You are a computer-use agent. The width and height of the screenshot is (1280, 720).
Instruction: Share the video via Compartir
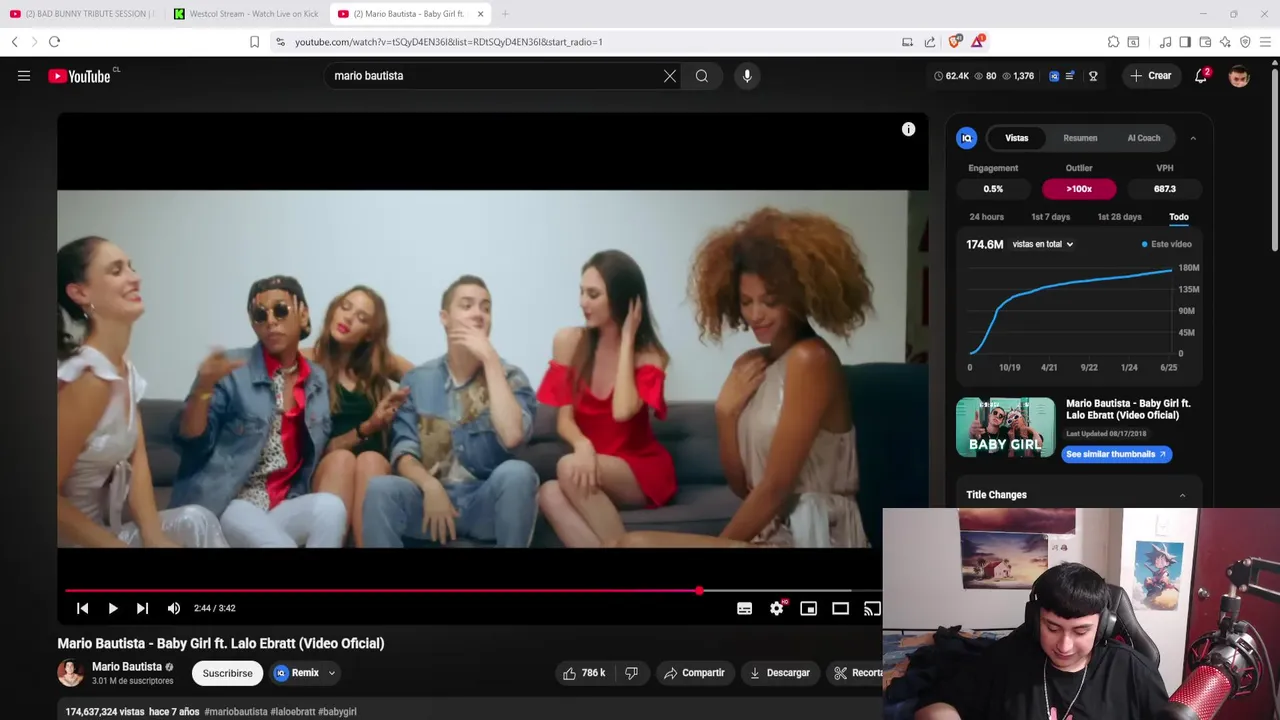pyautogui.click(x=694, y=673)
